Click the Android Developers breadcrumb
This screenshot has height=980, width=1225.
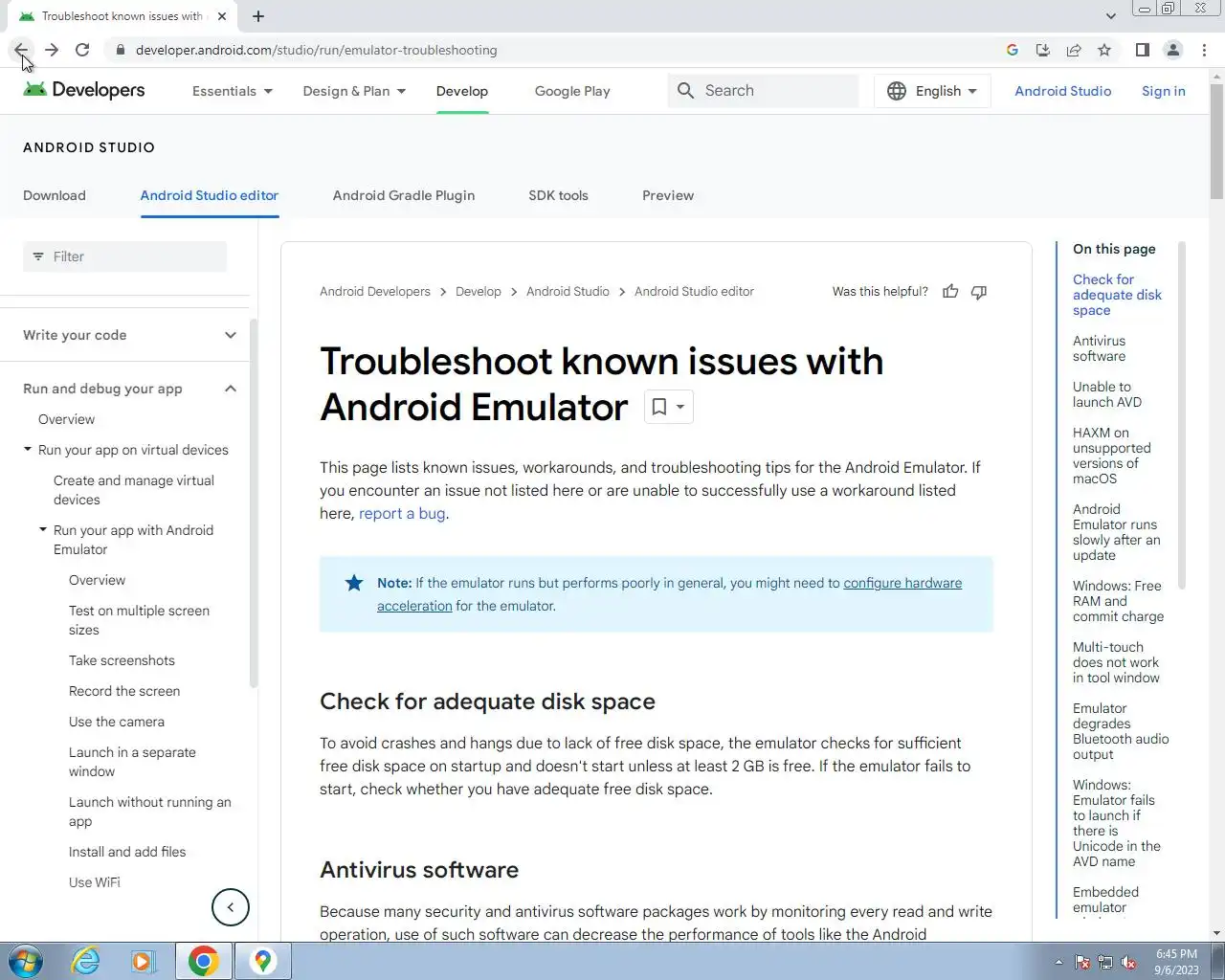tap(375, 292)
